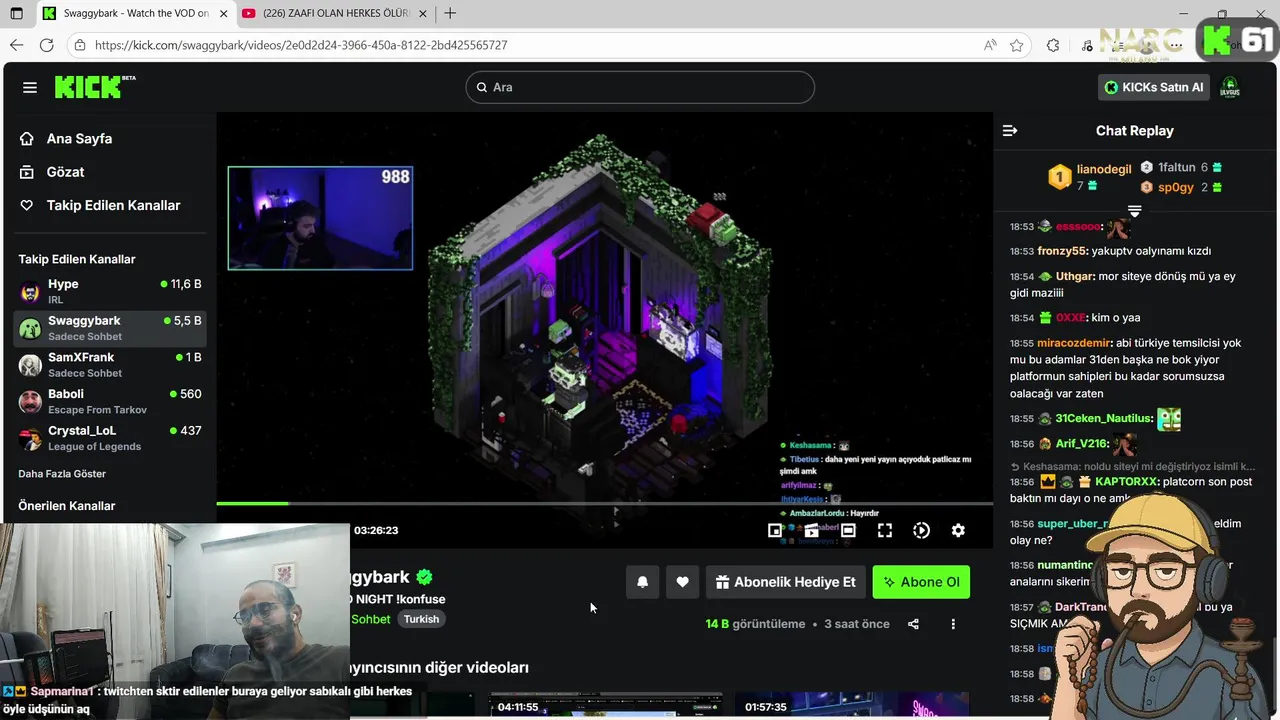Viewport: 1280px width, 720px height.
Task: Open tab actions menu icon
Action: pos(16,14)
